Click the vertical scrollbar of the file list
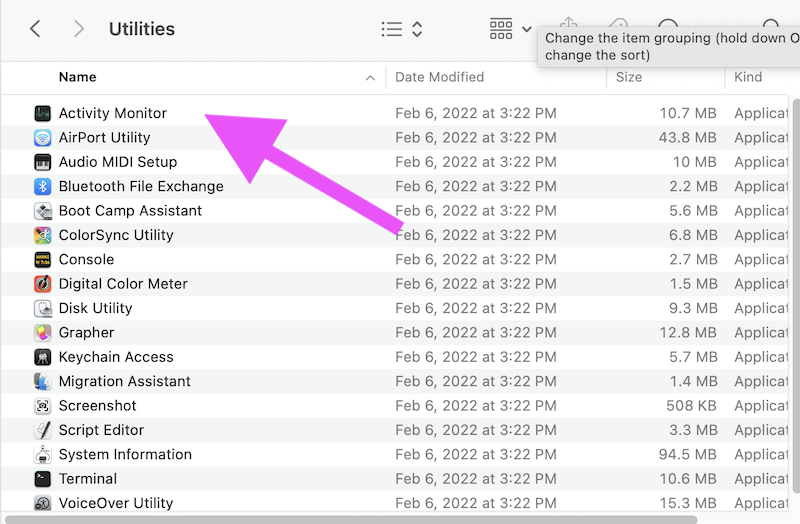 tap(796, 296)
